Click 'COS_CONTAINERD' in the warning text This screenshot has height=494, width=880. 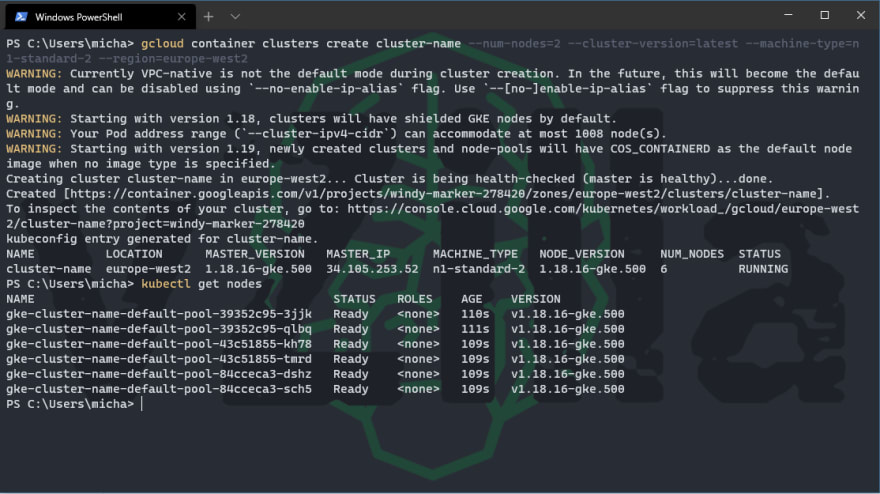660,149
